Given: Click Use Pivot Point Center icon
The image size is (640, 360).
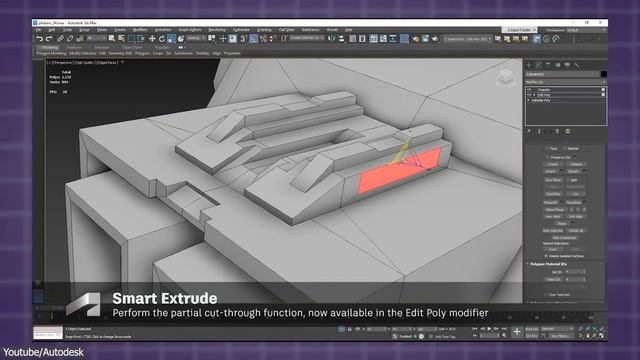Looking at the screenshot, I should 212,39.
